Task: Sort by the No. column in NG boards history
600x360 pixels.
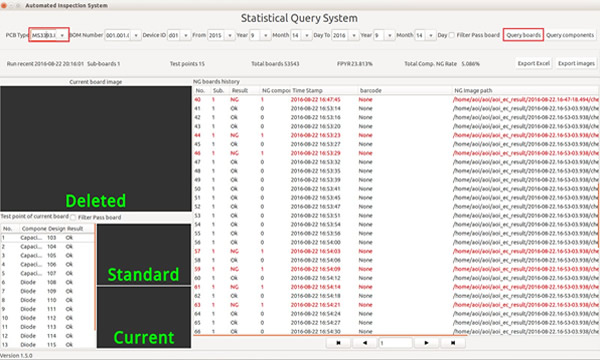Action: pos(202,91)
